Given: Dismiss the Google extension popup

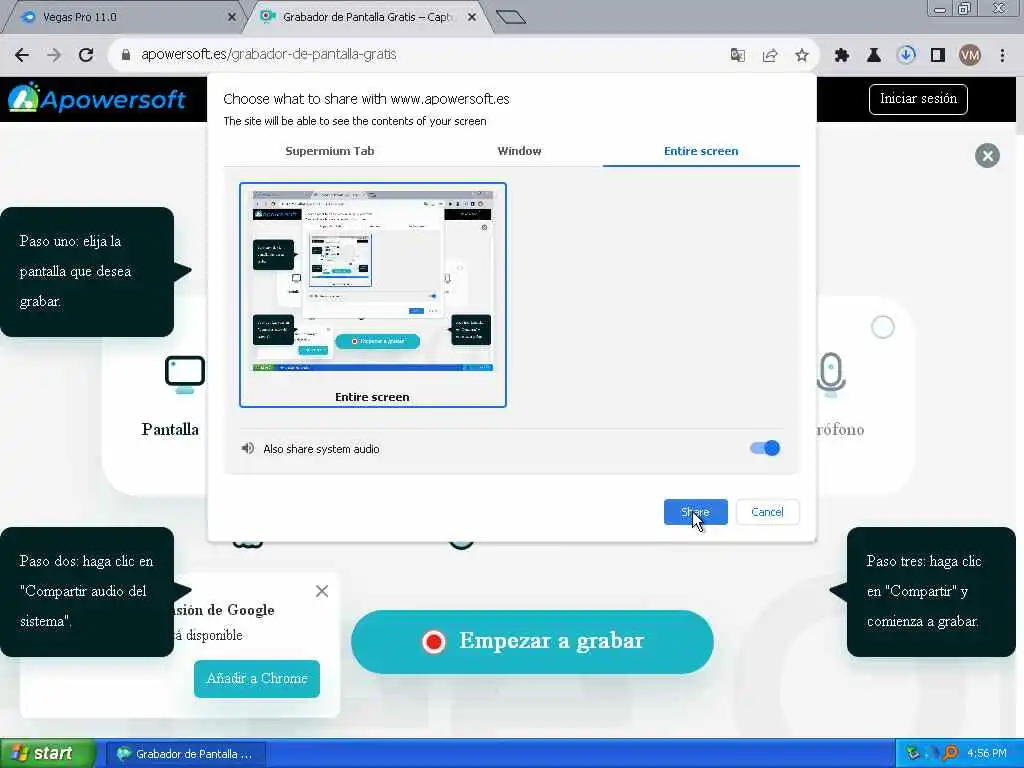Looking at the screenshot, I should pos(322,591).
